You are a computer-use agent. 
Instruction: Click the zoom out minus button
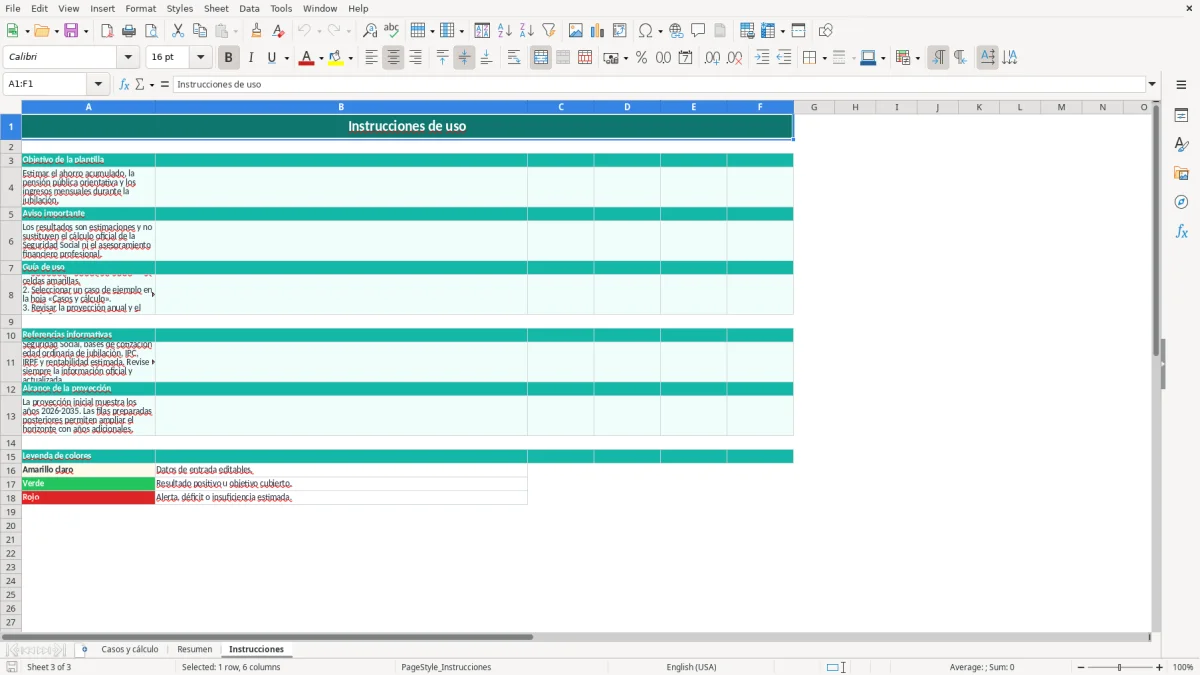pyautogui.click(x=1081, y=667)
